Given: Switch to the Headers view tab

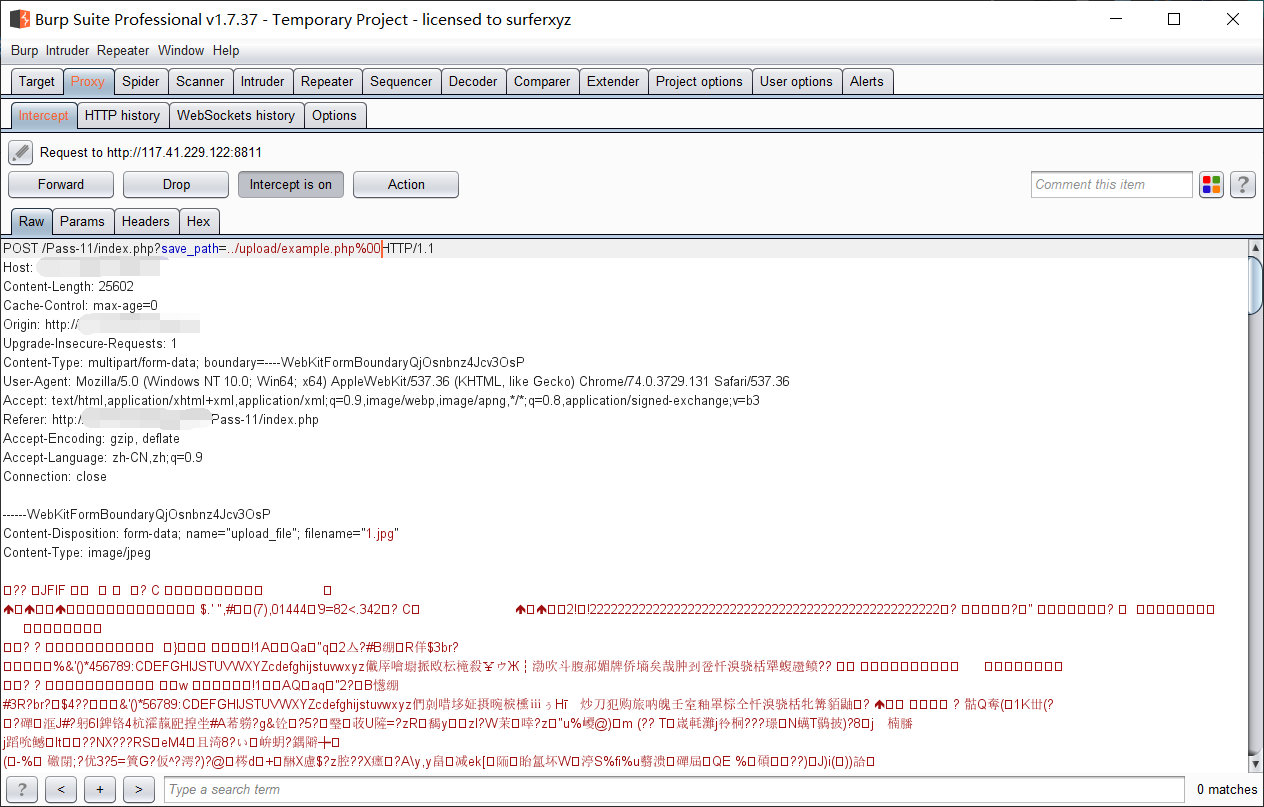Looking at the screenshot, I should [x=146, y=222].
